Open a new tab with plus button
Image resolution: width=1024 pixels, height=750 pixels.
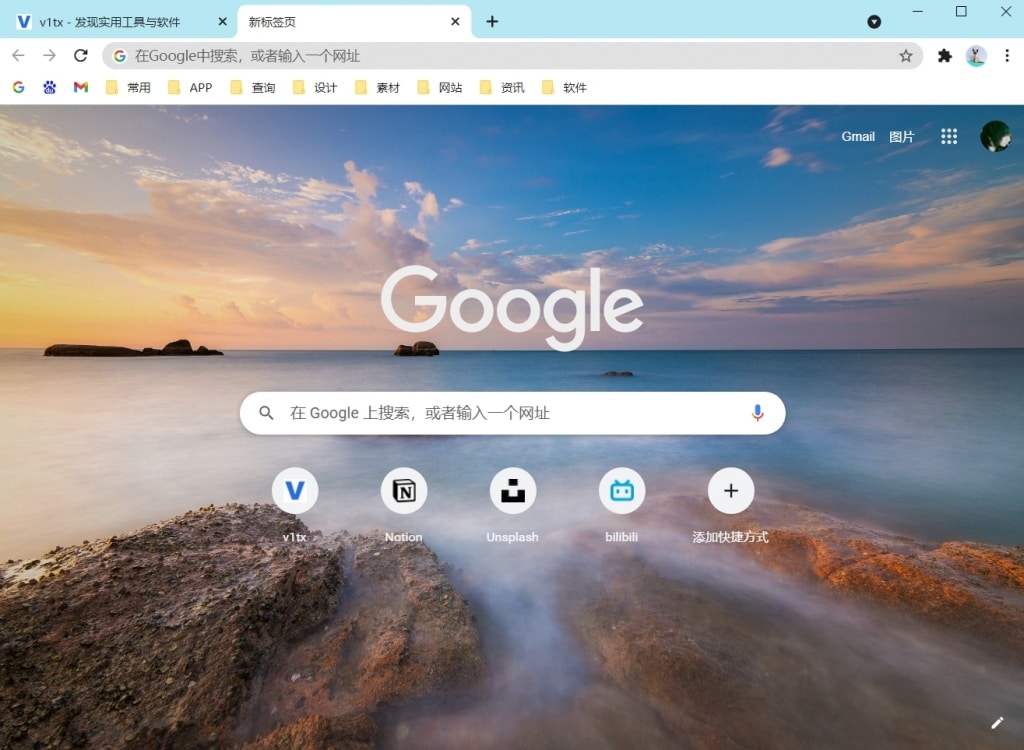[x=492, y=22]
